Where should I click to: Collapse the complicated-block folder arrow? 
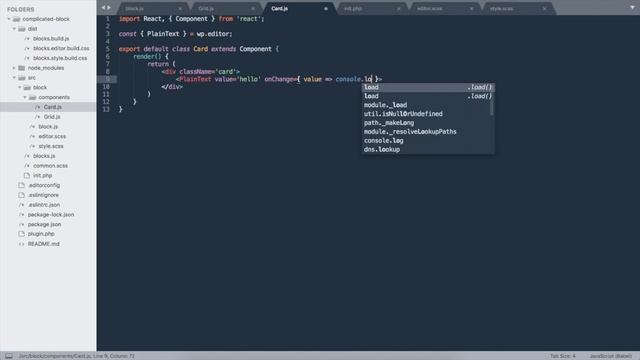[x=9, y=19]
